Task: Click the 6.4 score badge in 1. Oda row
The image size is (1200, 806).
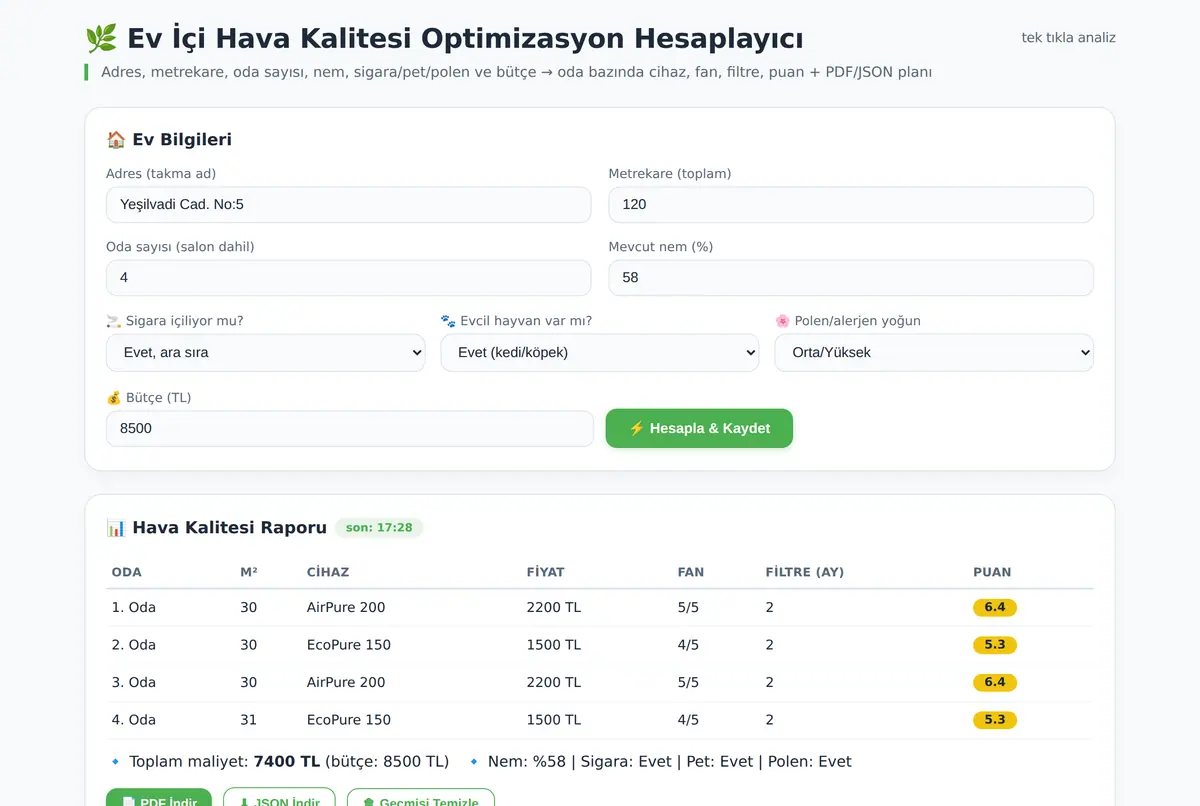Action: (x=995, y=607)
